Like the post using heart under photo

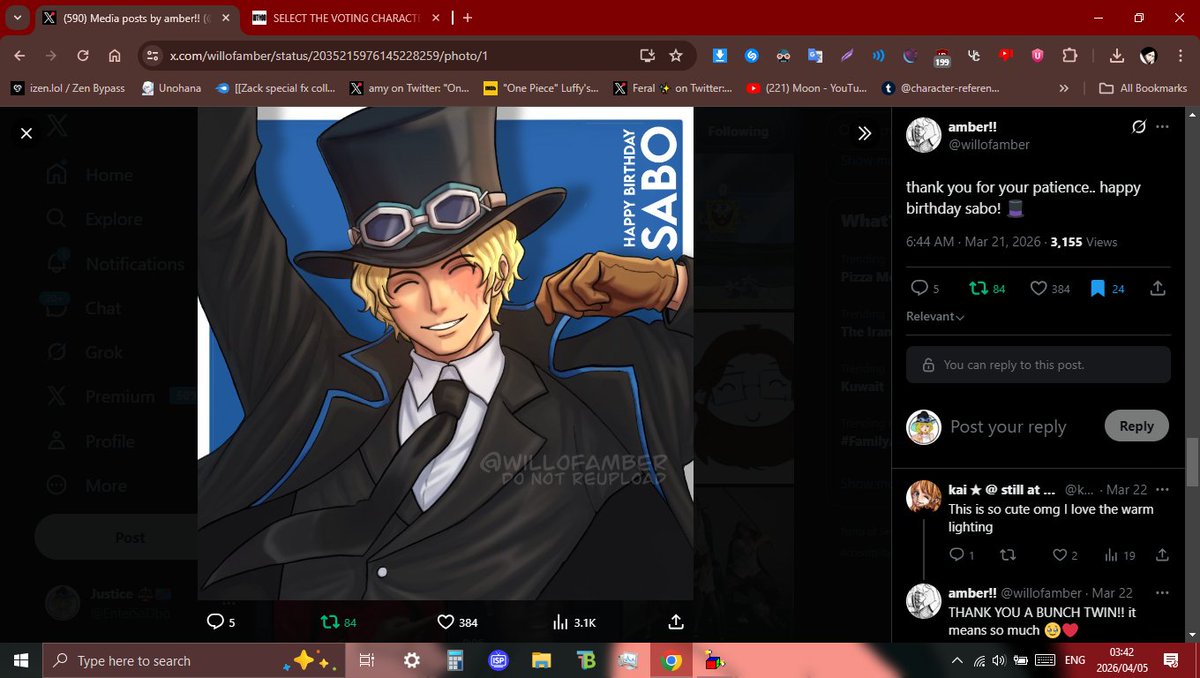(446, 622)
